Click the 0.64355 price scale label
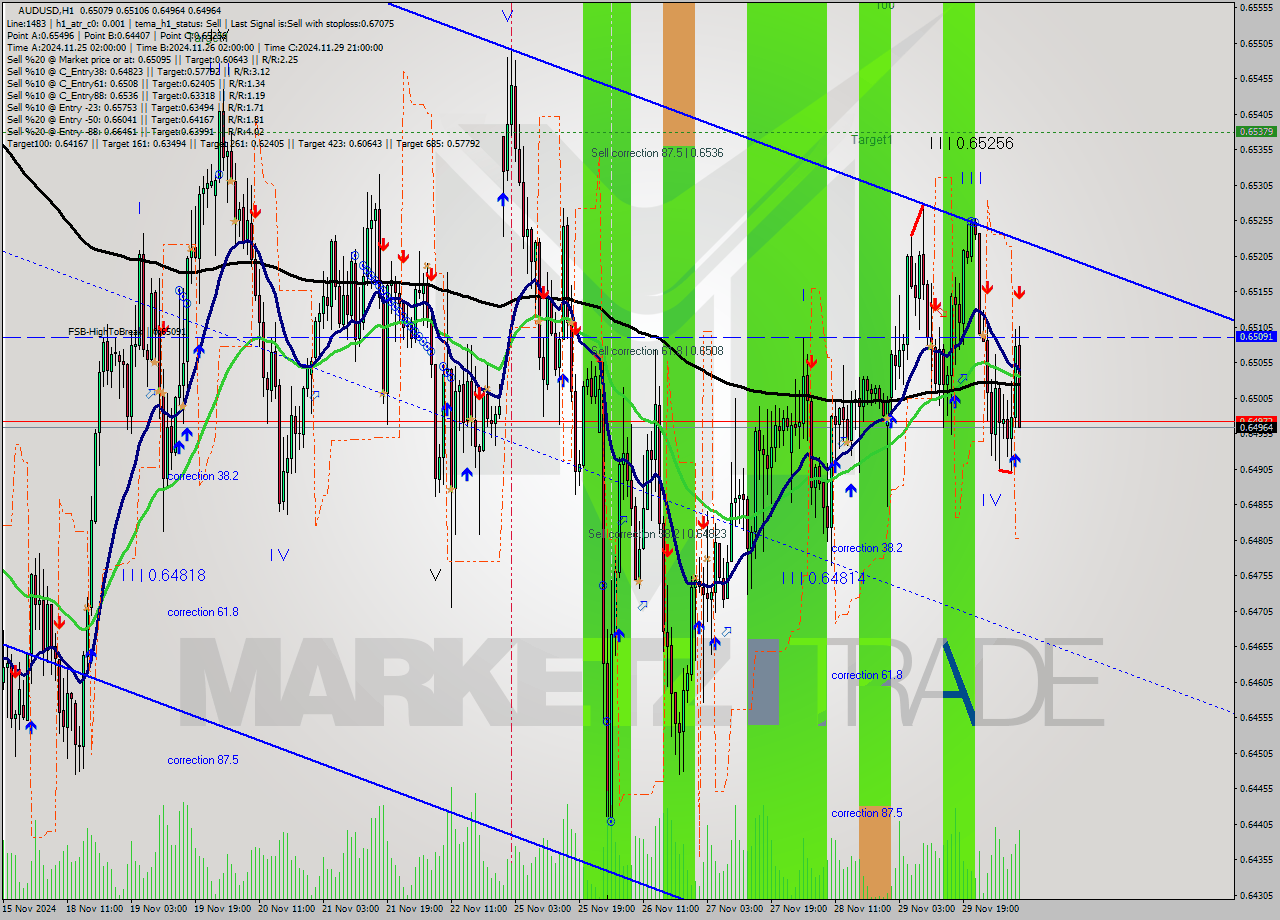This screenshot has height=920, width=1280. 1257,859
